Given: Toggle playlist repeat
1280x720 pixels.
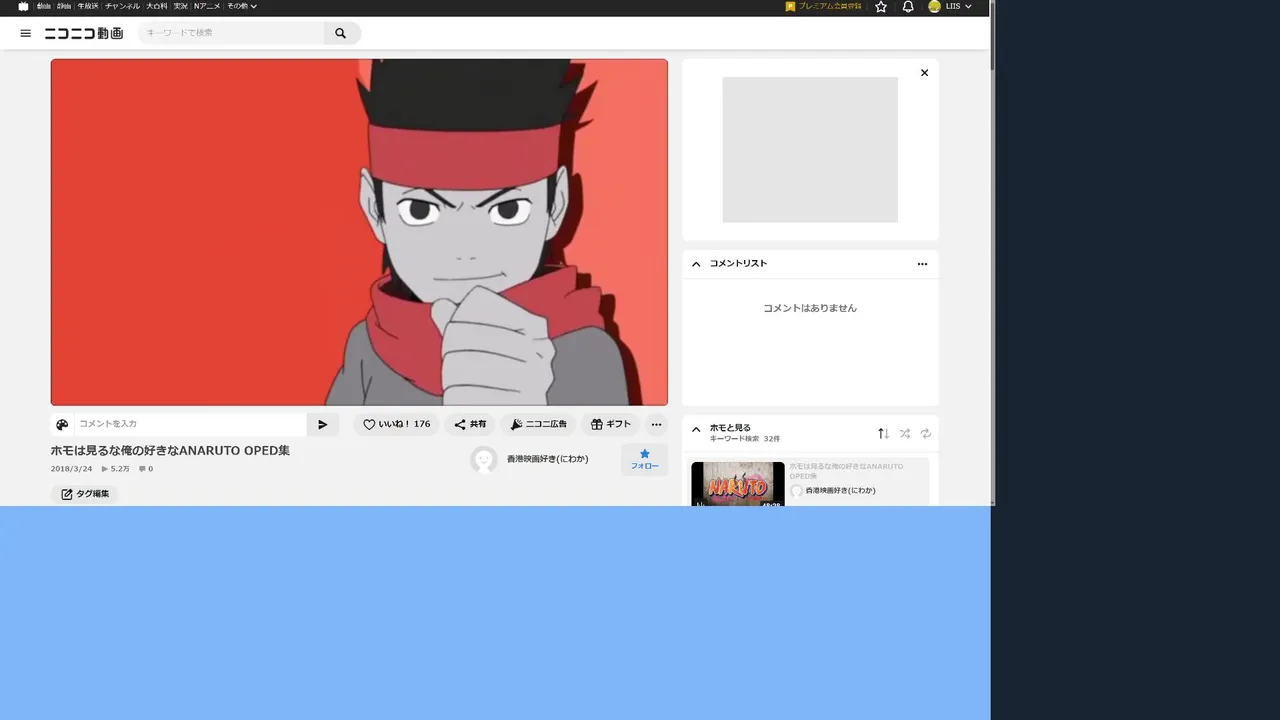Looking at the screenshot, I should (926, 433).
